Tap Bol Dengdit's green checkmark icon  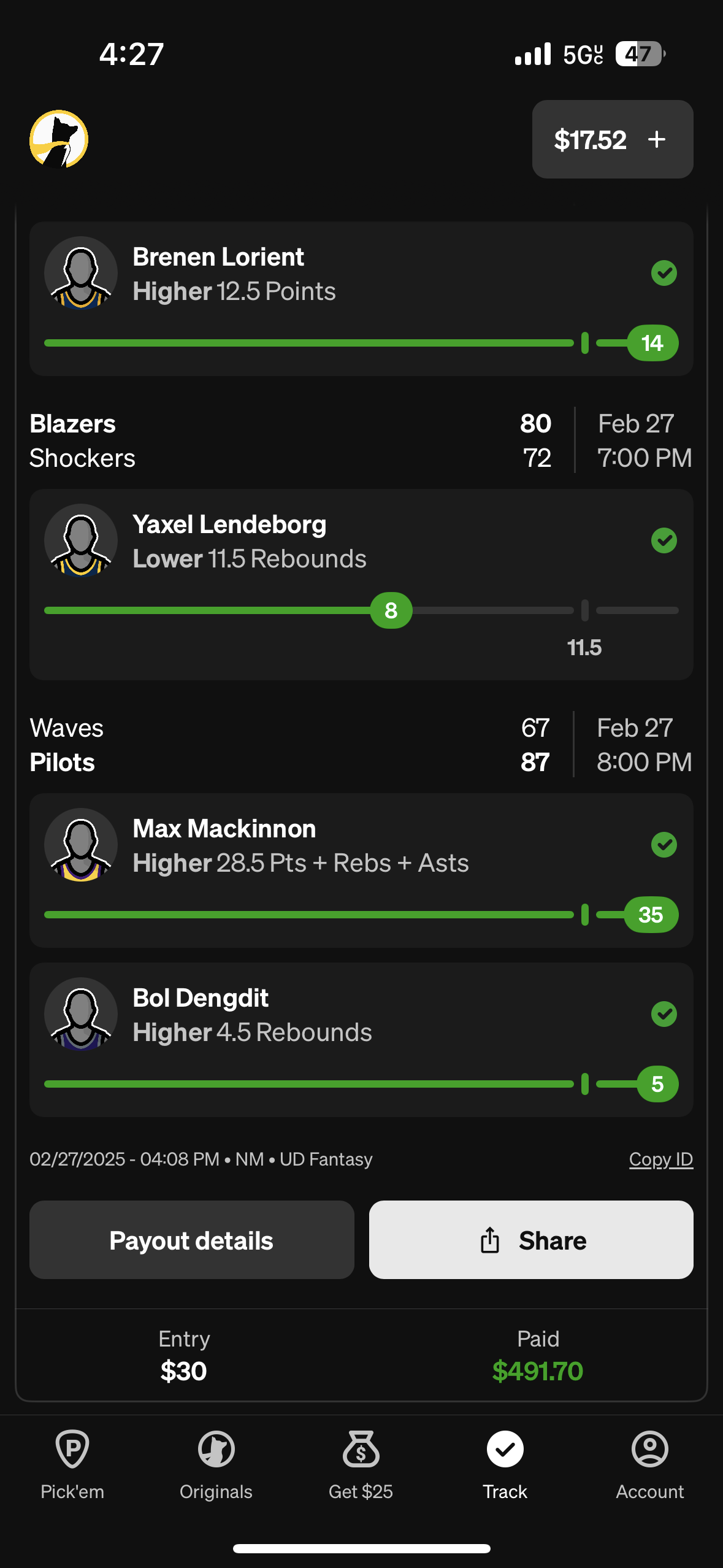point(664,1014)
